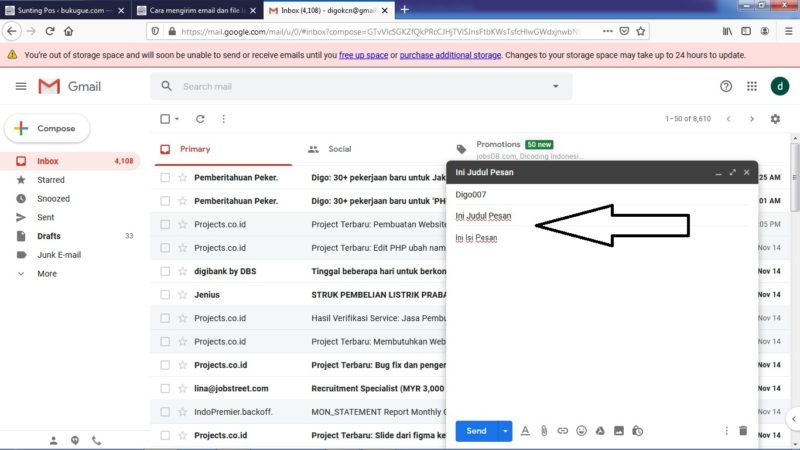The height and width of the screenshot is (450, 800).
Task: Go to the previous page of emails
Action: click(x=729, y=119)
